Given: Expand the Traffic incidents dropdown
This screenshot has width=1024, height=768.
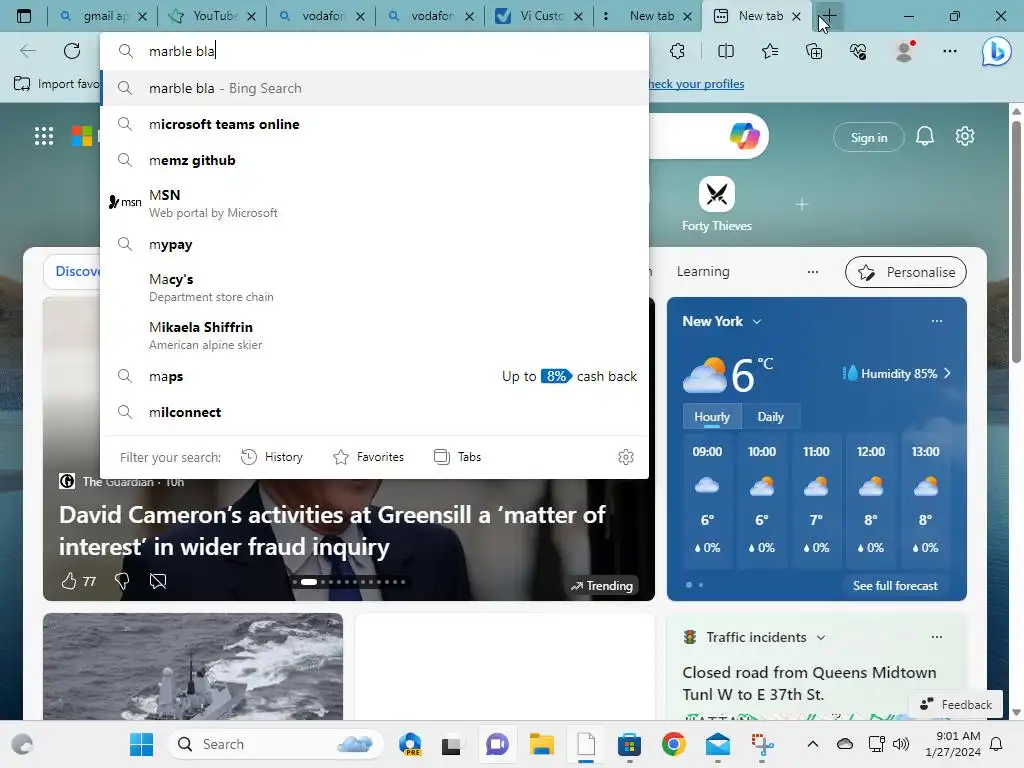Looking at the screenshot, I should 821,637.
